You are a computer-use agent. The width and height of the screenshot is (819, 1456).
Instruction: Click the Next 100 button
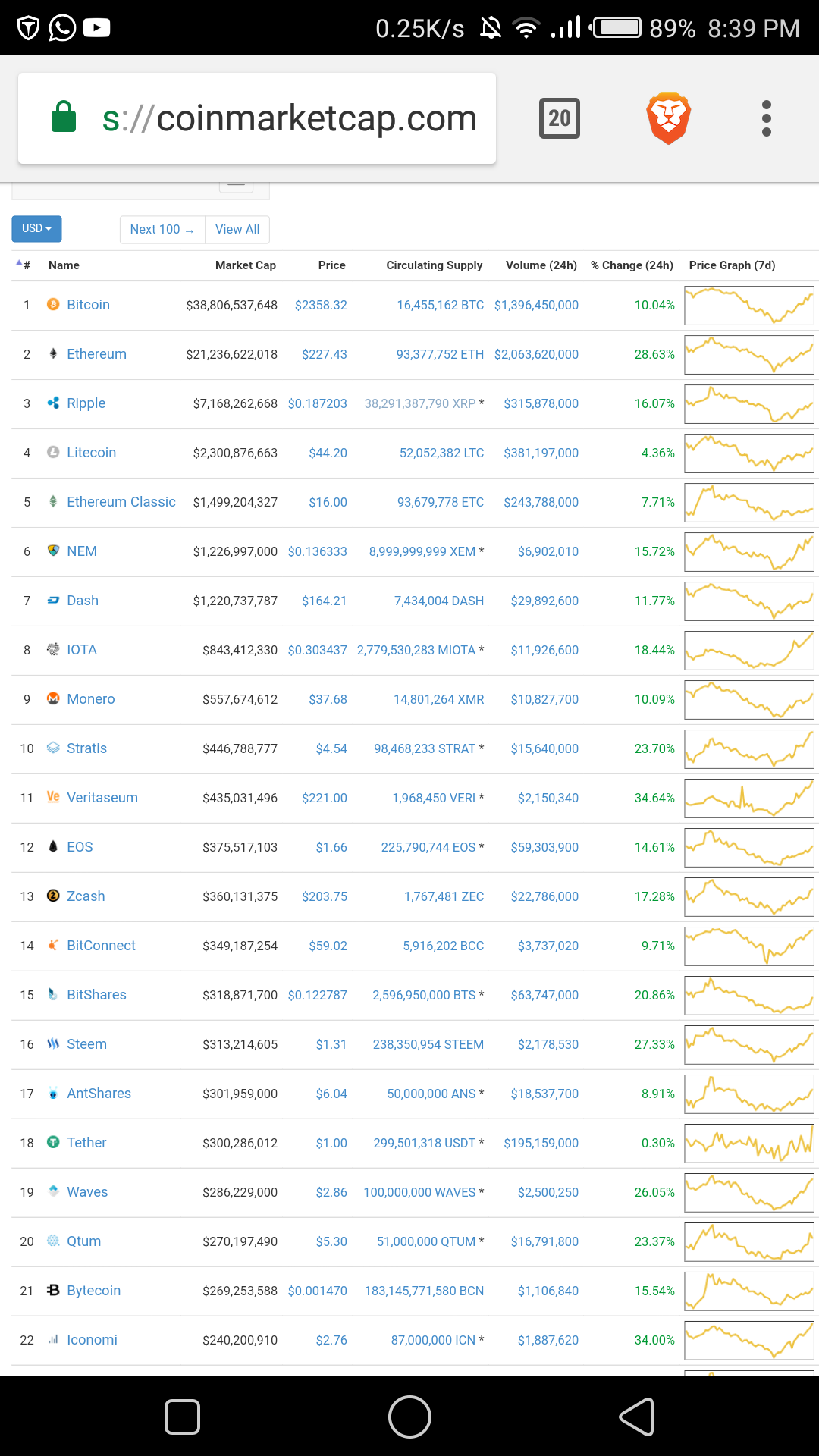[x=162, y=229]
